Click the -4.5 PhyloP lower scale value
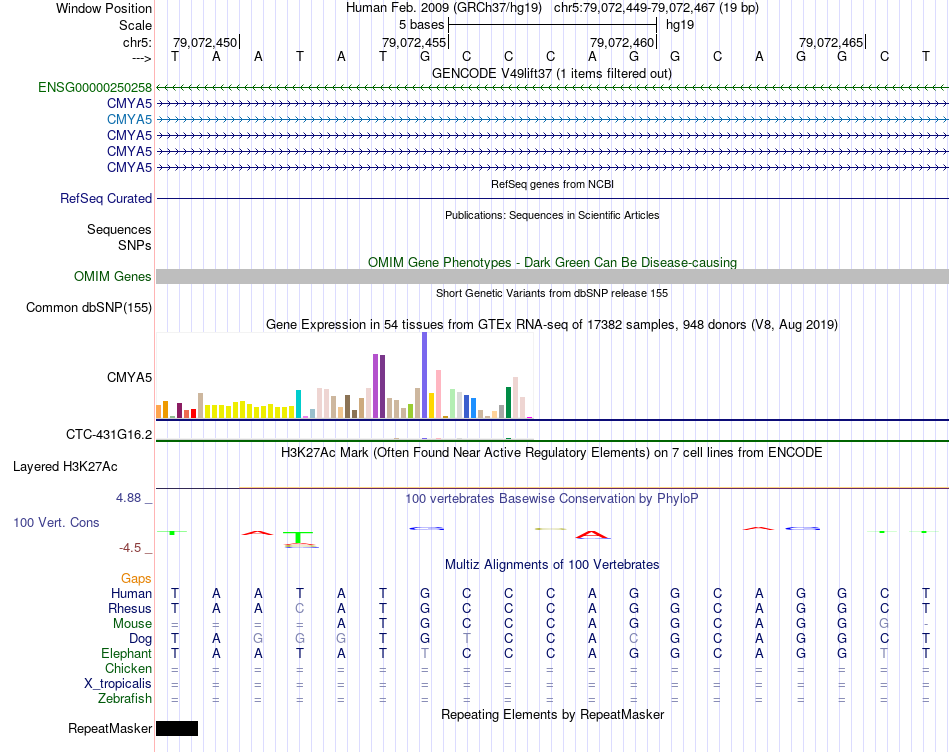Viewport: 950px width, 752px height. point(130,548)
